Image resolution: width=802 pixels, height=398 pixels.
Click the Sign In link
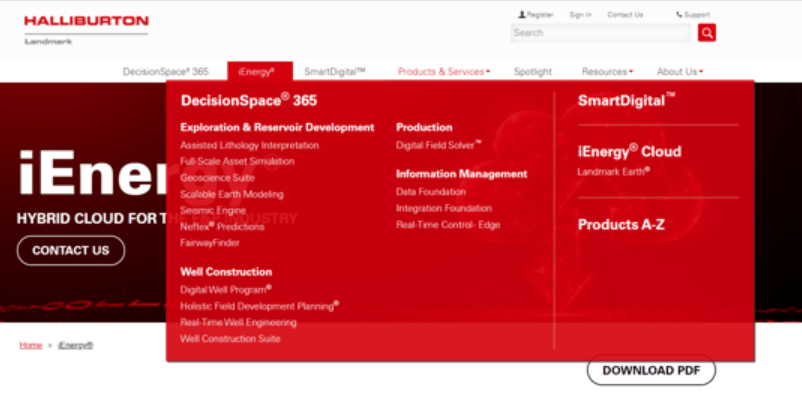[580, 15]
